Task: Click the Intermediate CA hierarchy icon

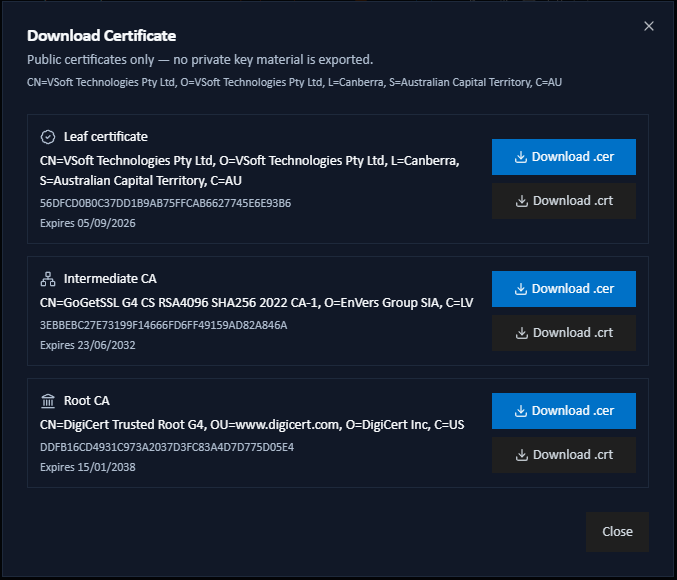Action: coord(48,279)
